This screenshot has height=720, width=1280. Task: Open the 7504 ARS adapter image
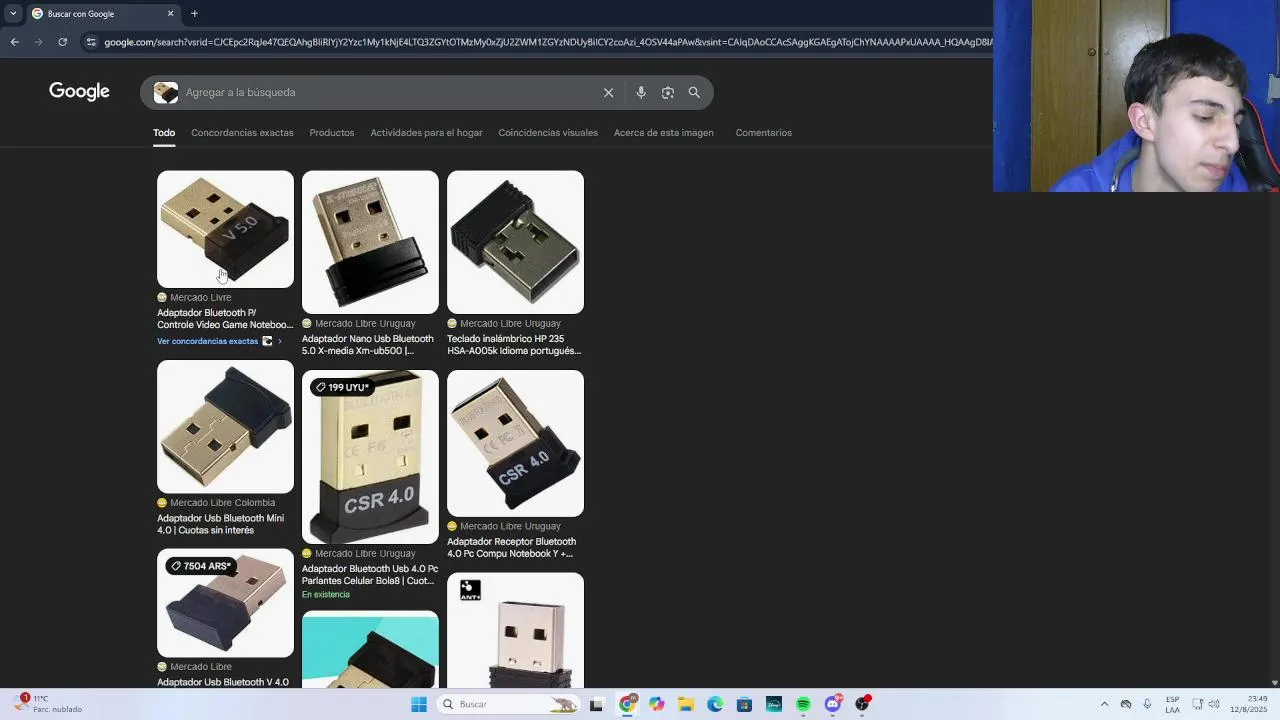(x=225, y=603)
